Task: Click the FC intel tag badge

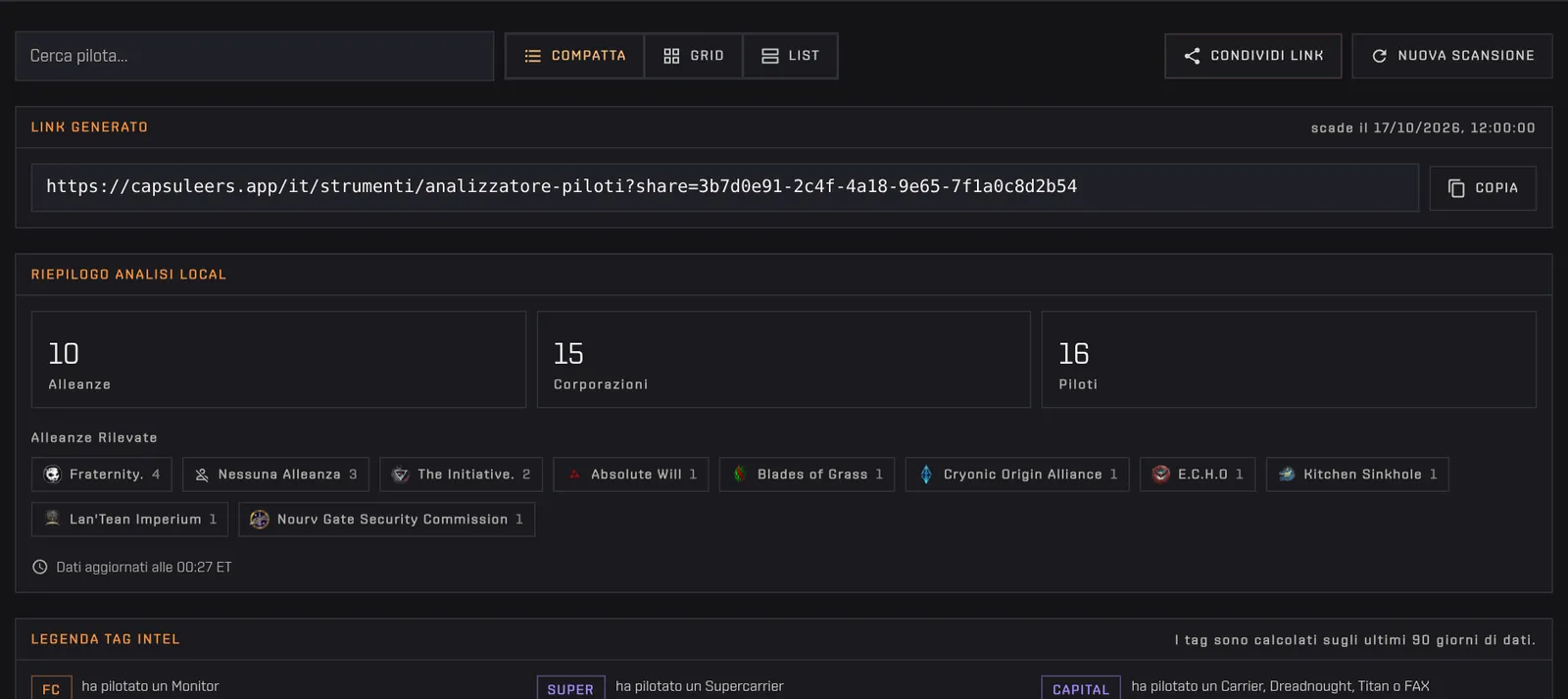Action: [x=51, y=688]
